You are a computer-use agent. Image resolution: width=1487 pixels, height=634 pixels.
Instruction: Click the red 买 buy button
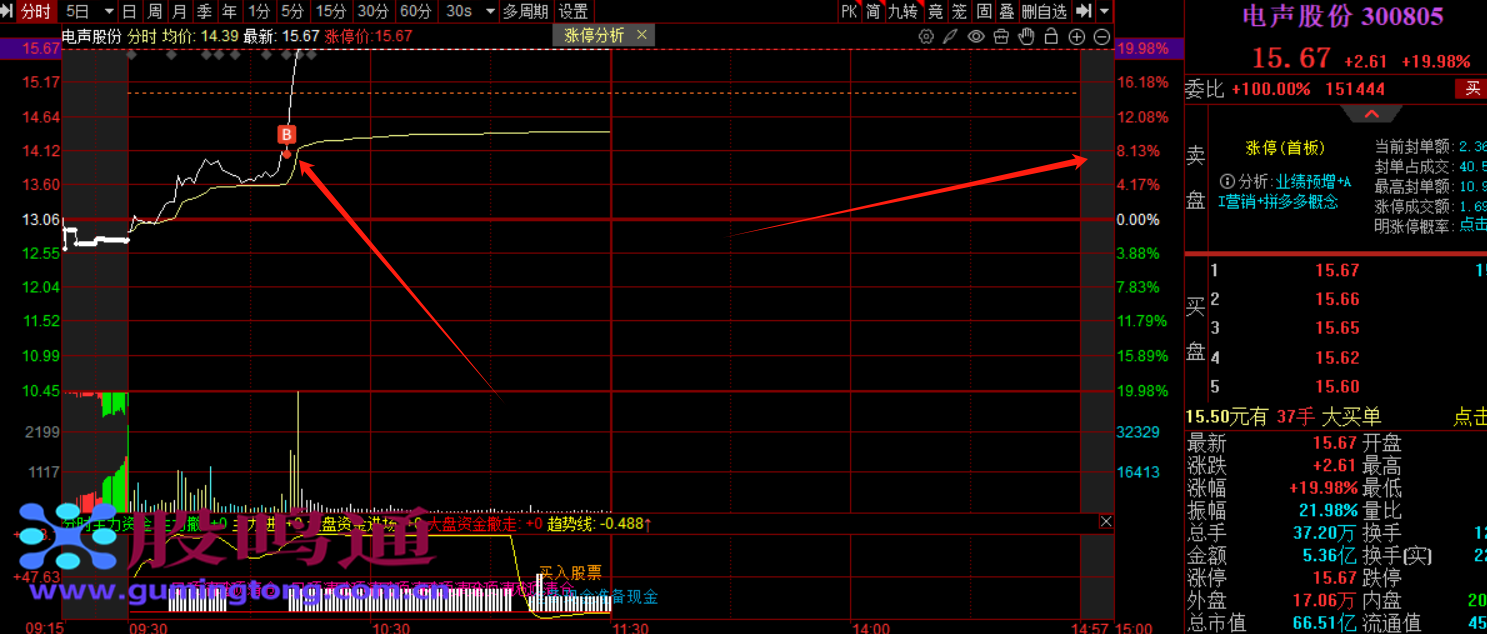click(1472, 89)
